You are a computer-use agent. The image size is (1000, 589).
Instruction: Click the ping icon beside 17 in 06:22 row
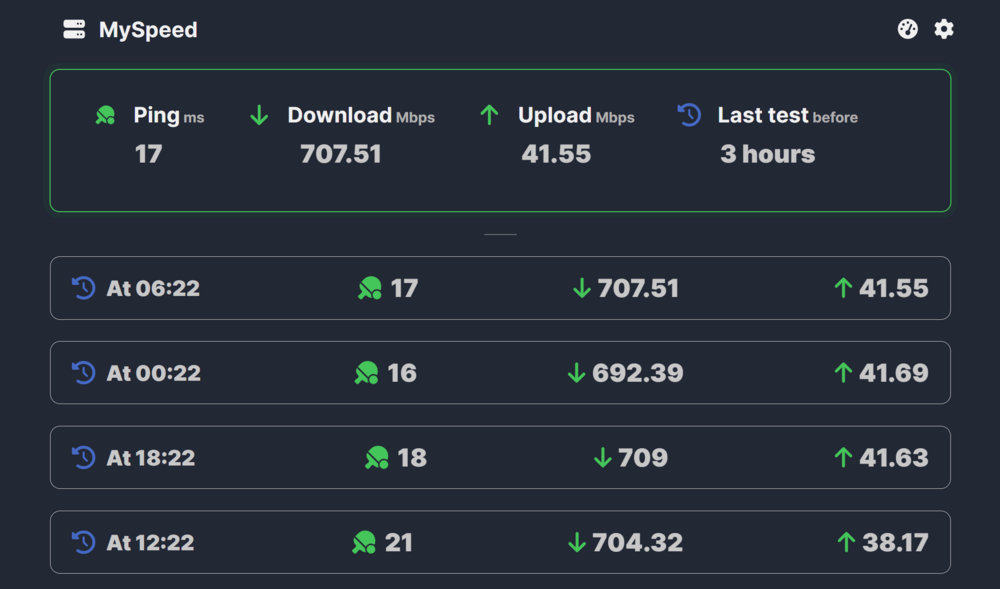pos(370,288)
